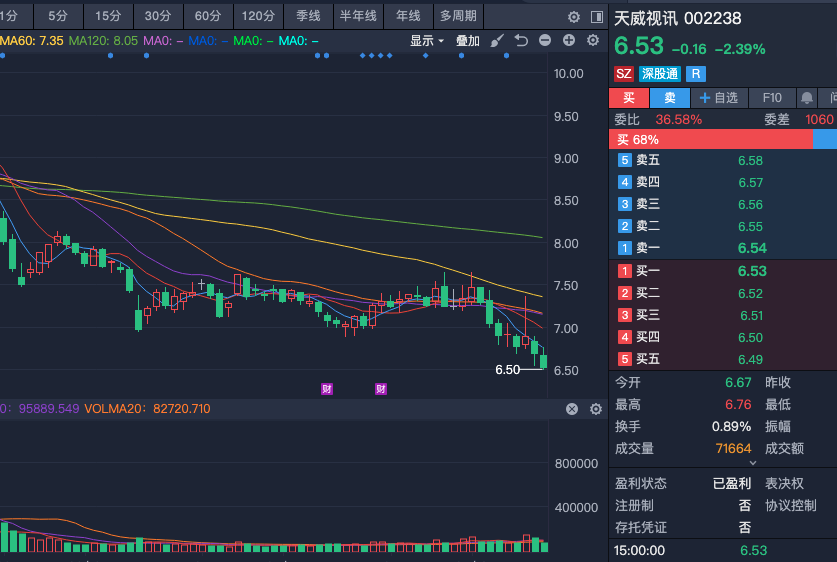
Task: Click the 买 68% ratio bar
Action: [710, 140]
